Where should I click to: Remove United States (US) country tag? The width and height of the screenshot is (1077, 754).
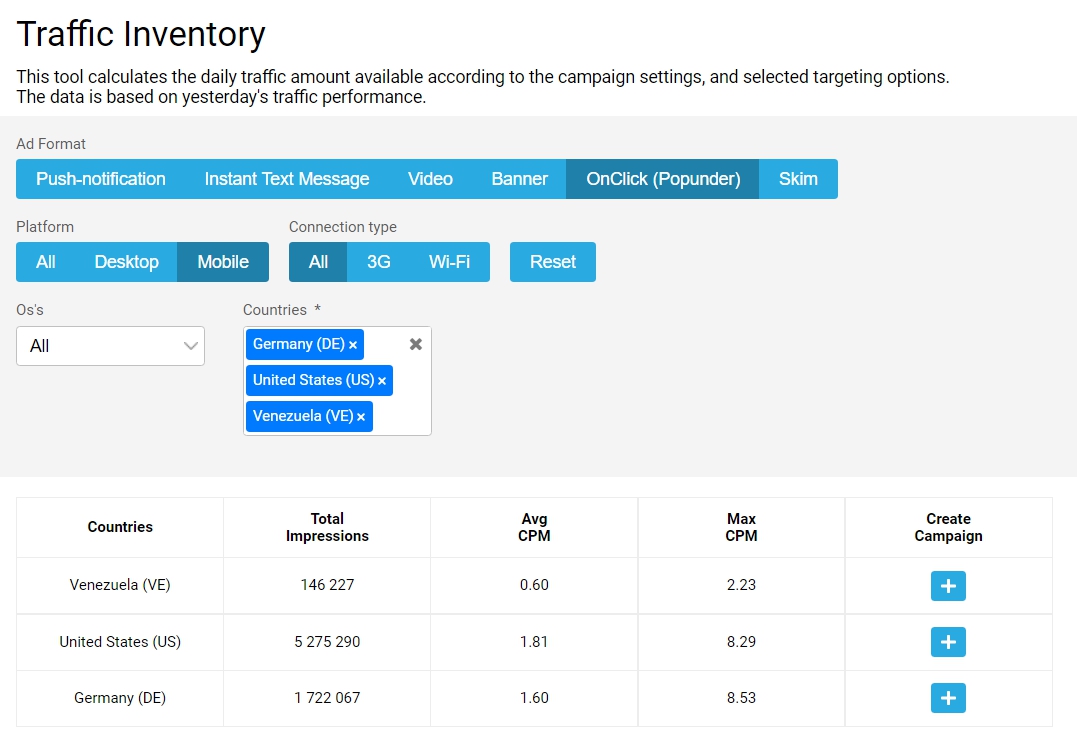[x=382, y=381]
